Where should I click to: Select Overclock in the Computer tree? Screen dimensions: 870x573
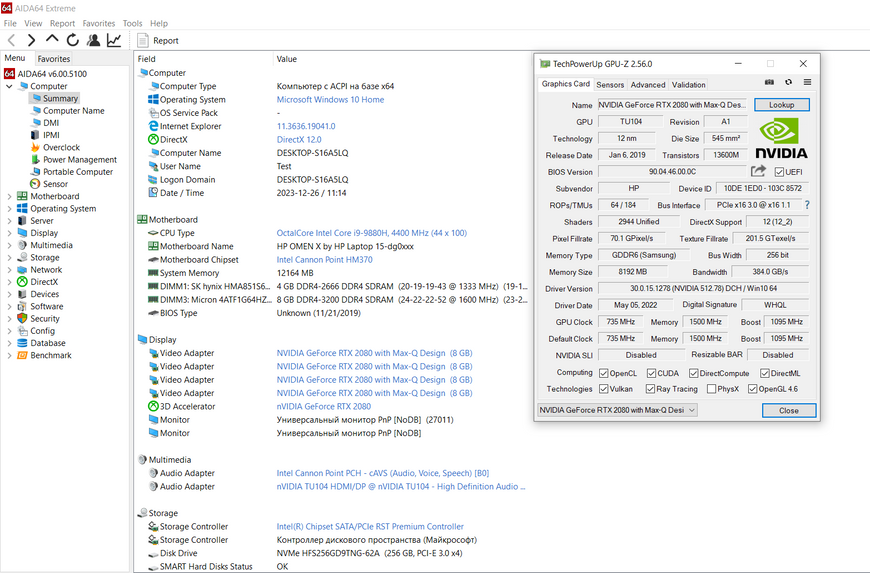[x=54, y=147]
